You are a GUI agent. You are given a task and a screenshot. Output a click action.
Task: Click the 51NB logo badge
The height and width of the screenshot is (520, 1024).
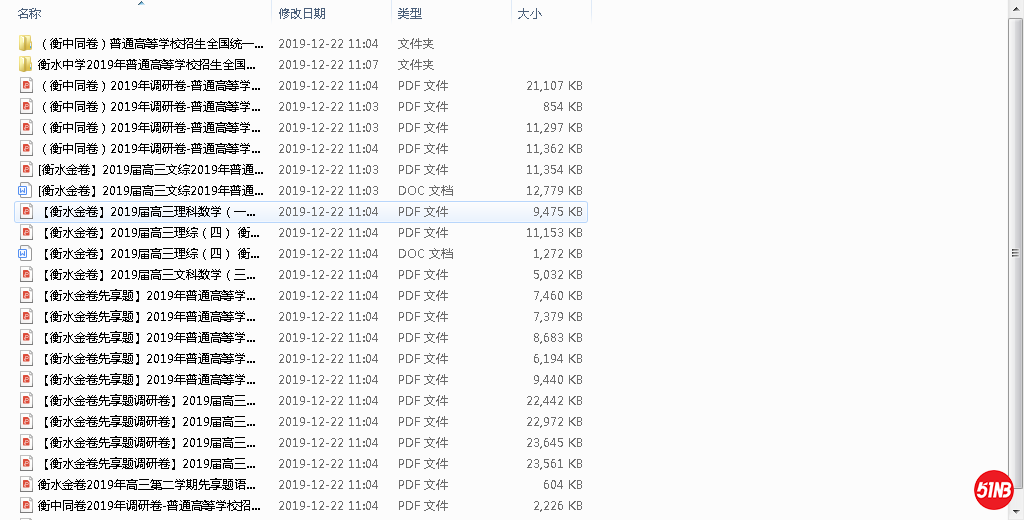coord(994,489)
